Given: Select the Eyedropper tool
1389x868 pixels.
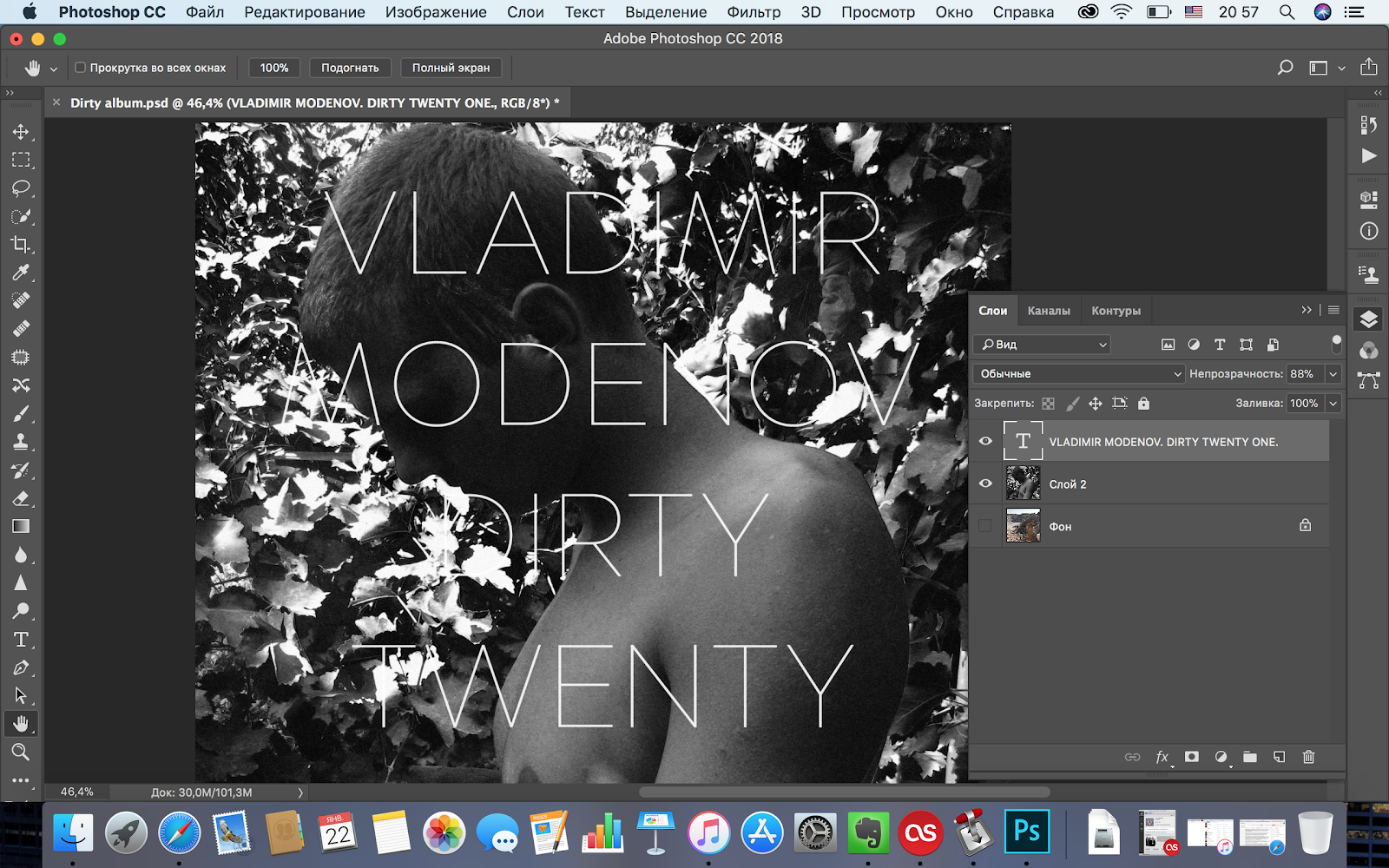Looking at the screenshot, I should (x=21, y=273).
